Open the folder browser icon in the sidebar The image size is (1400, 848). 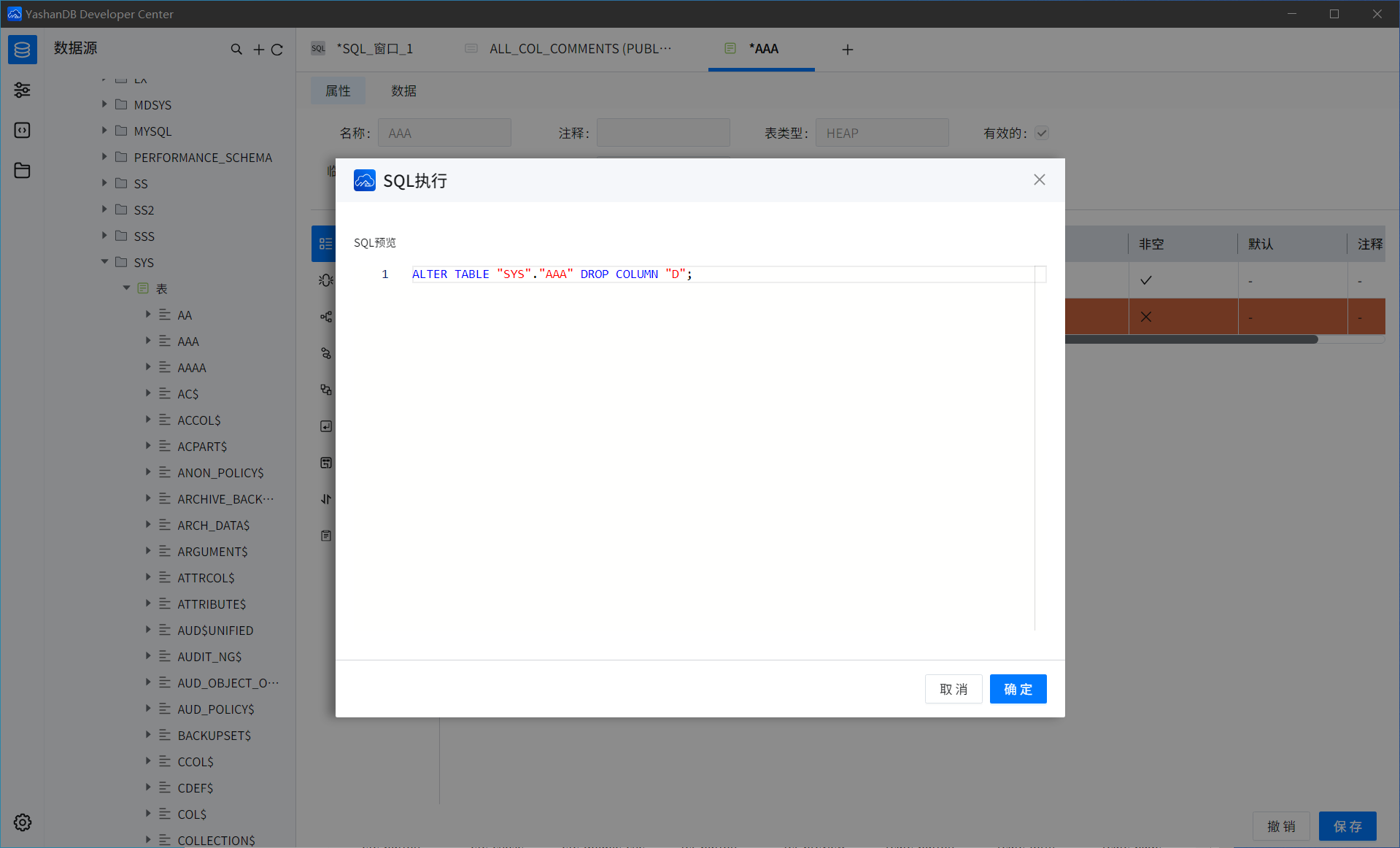coord(22,170)
